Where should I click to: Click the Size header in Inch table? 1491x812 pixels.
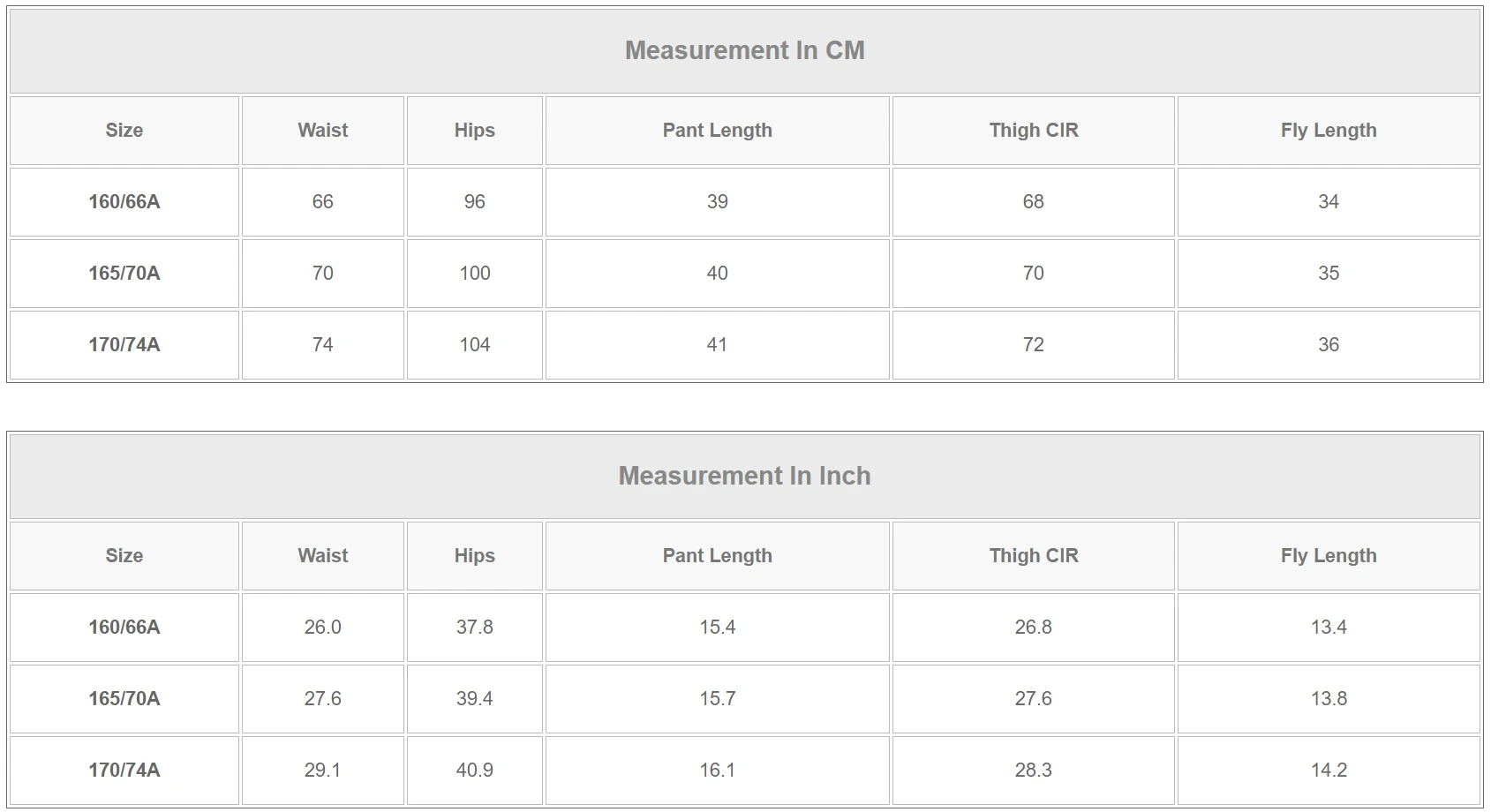[124, 556]
